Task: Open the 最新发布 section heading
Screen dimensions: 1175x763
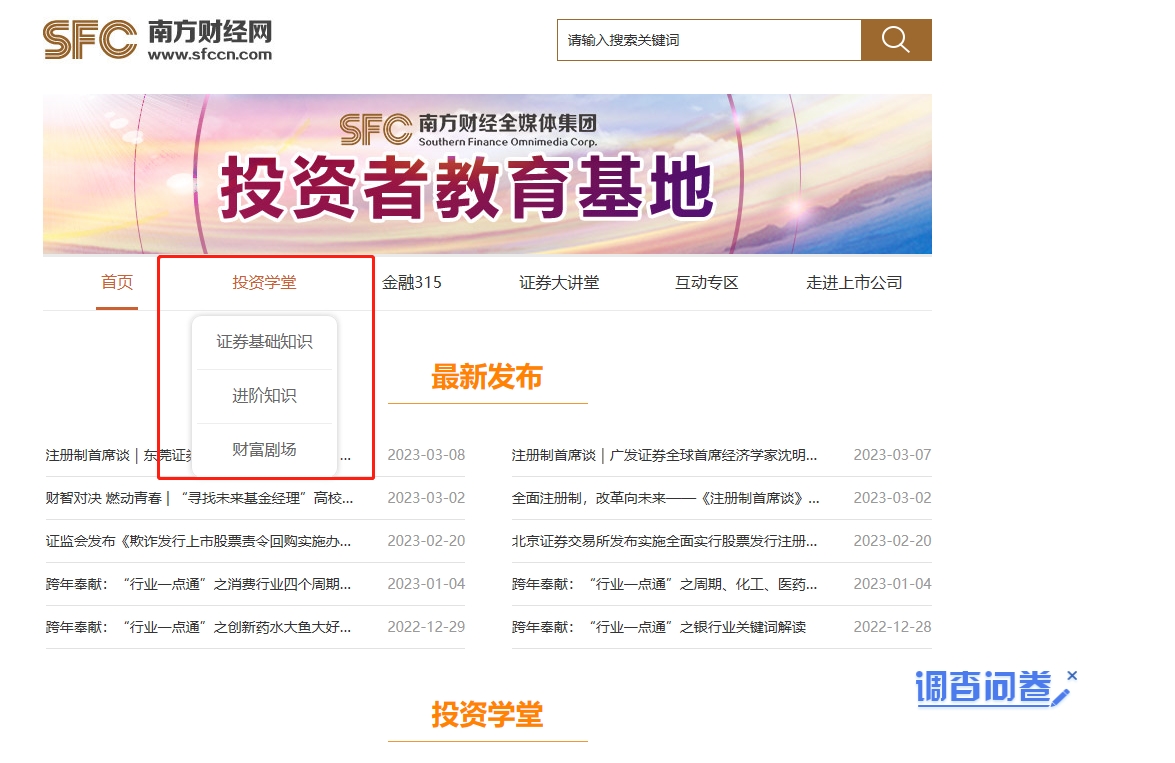Action: [487, 377]
